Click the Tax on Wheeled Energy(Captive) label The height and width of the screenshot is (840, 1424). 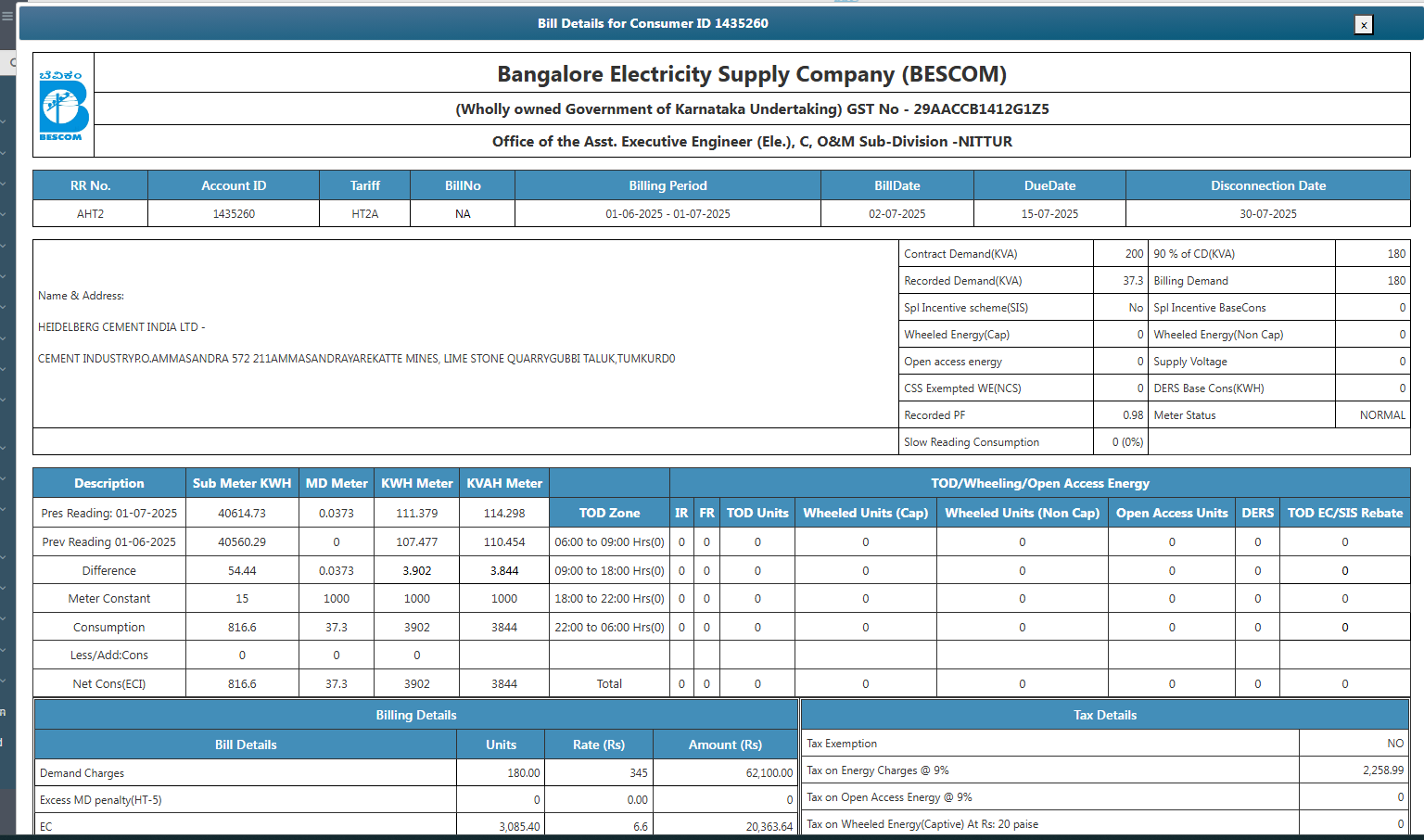(922, 824)
